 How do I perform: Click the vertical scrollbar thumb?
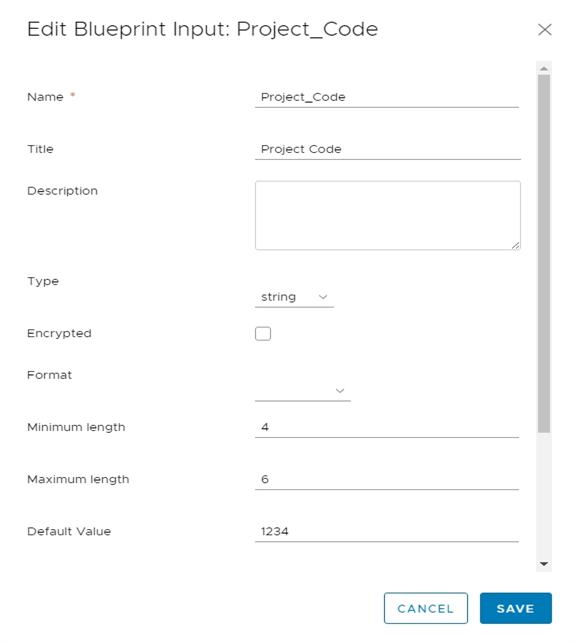(x=544, y=253)
